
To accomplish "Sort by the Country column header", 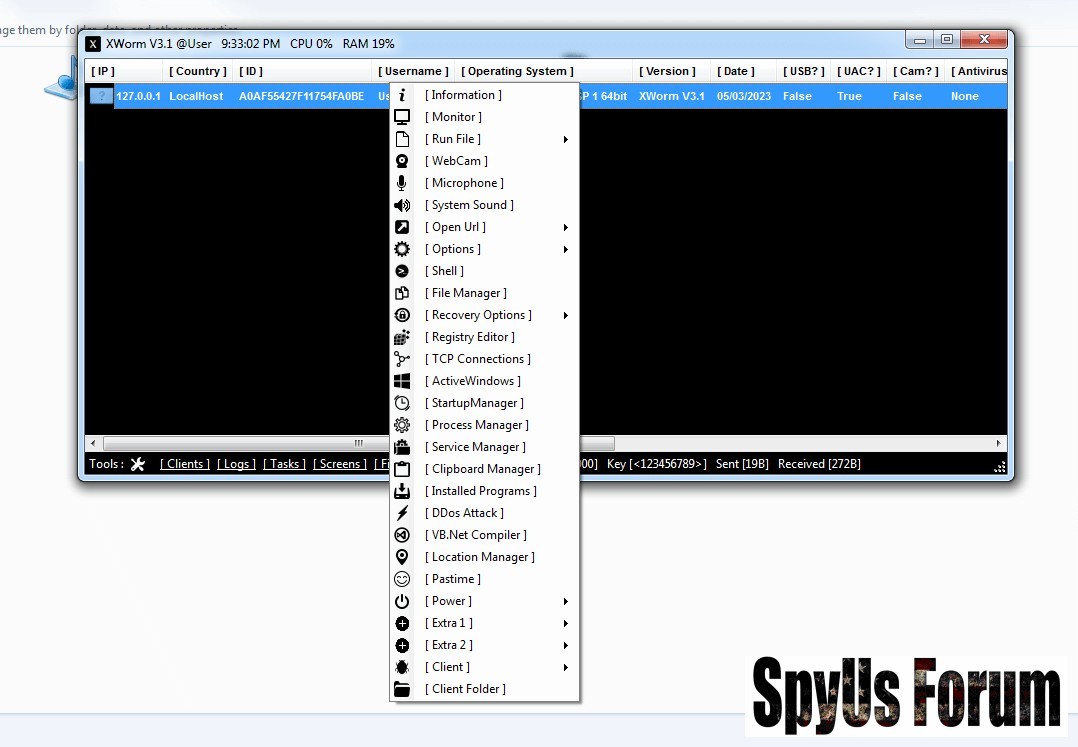I will coord(198,71).
